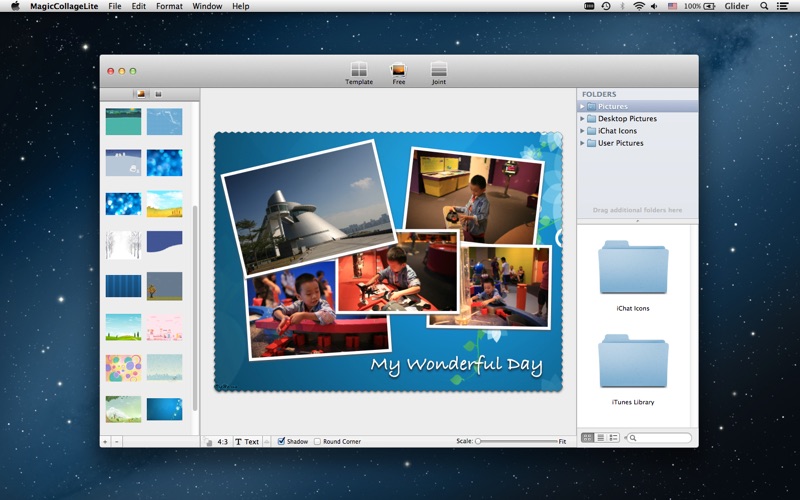Expand the iChat Icons folder tree
Image resolution: width=800 pixels, height=500 pixels.
pos(582,131)
